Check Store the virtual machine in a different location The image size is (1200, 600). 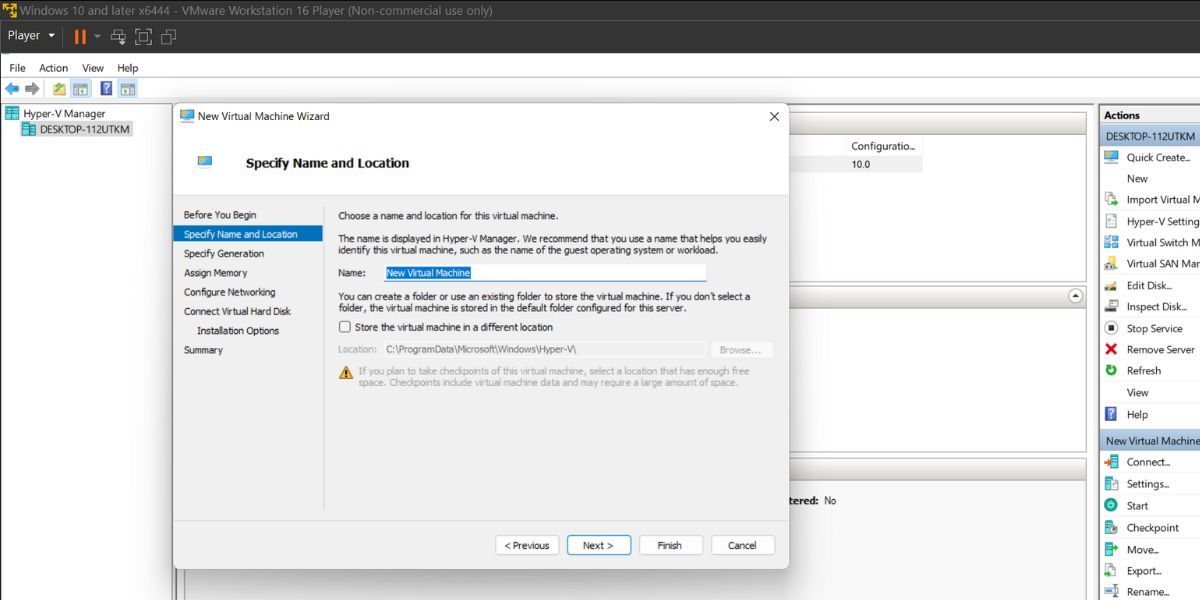pos(345,327)
